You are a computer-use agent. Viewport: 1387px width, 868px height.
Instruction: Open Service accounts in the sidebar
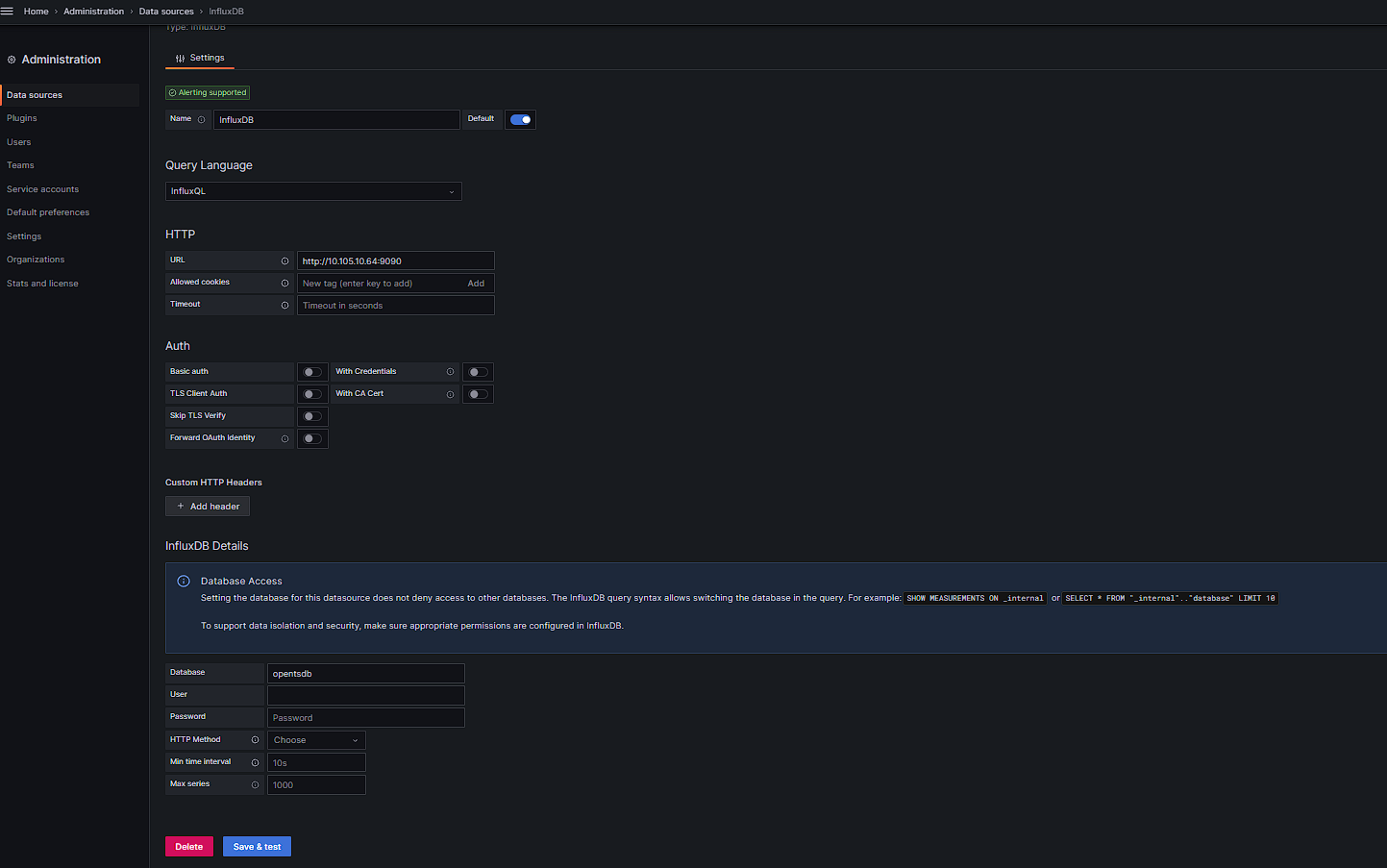43,189
